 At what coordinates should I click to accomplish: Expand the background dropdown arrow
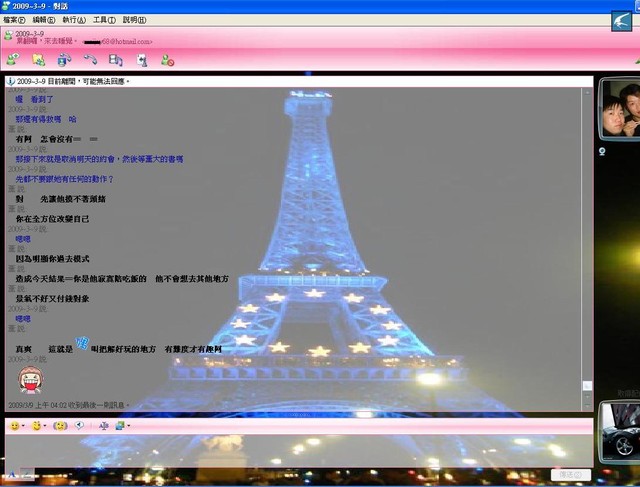pyautogui.click(x=129, y=426)
